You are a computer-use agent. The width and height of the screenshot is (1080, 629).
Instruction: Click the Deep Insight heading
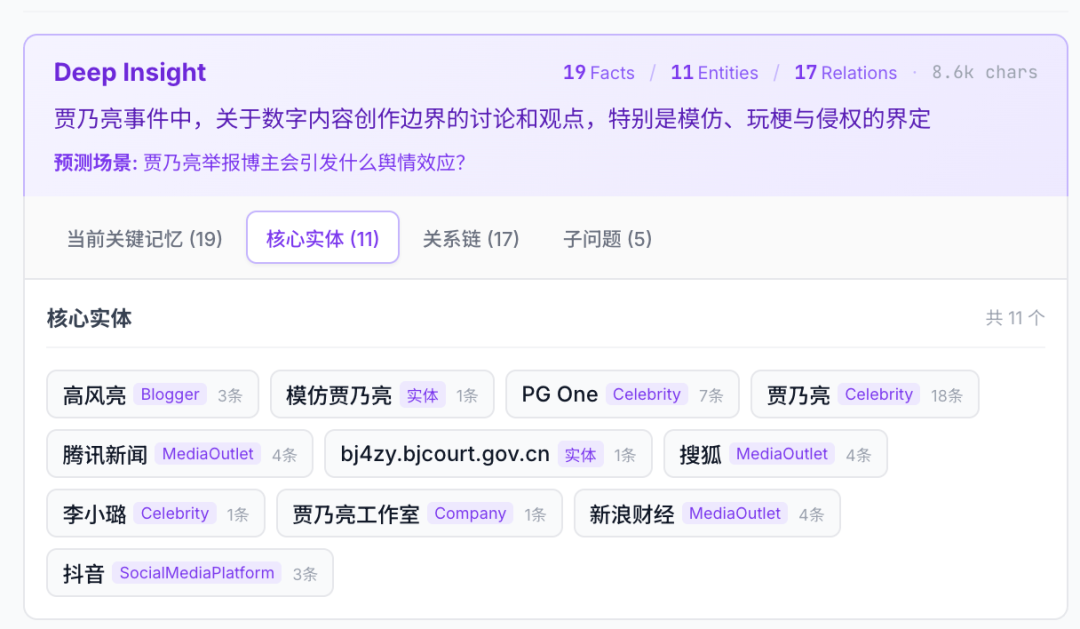click(130, 73)
